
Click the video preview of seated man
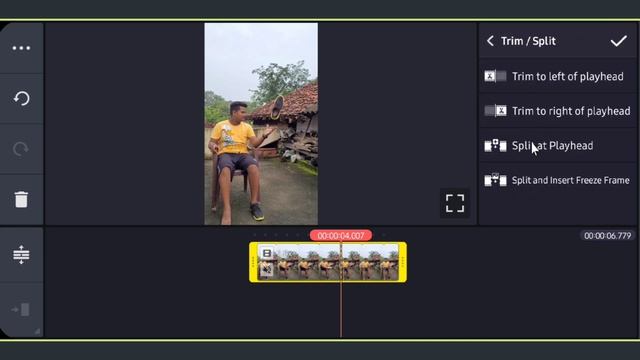click(x=261, y=124)
